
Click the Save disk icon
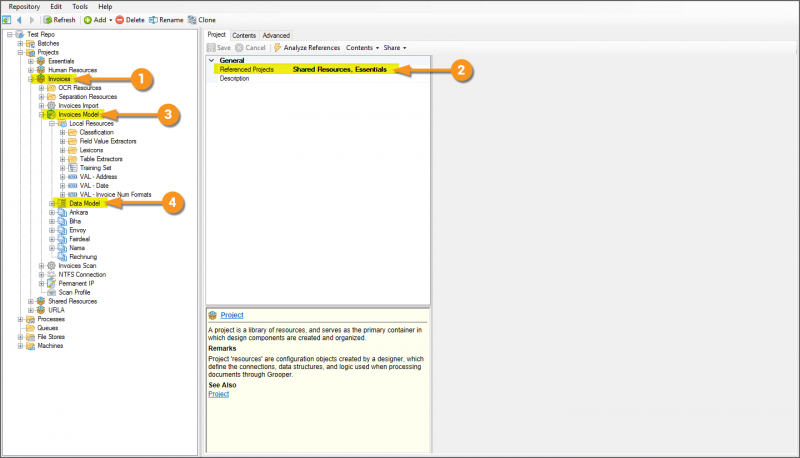pyautogui.click(x=211, y=47)
